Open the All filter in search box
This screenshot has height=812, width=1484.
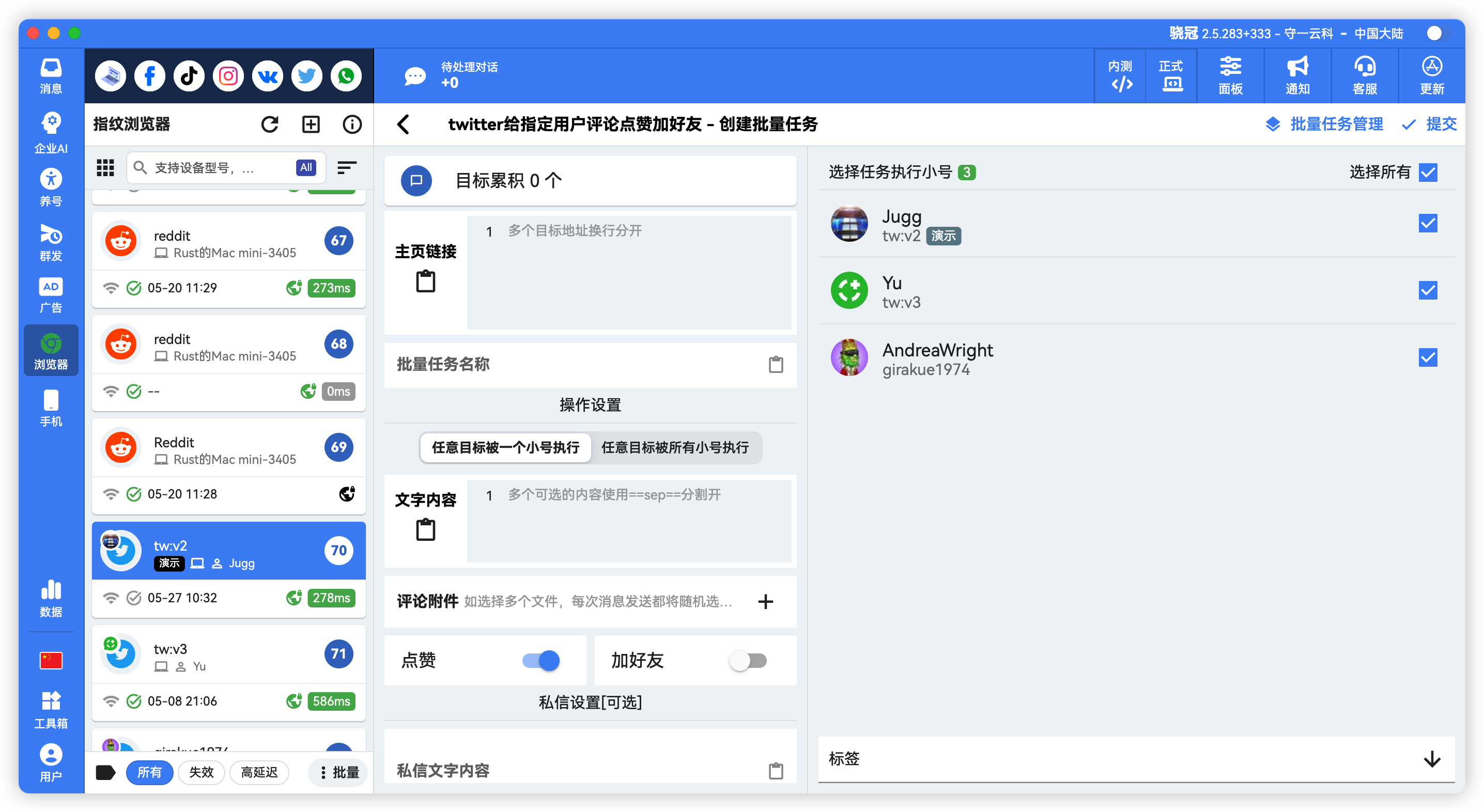(306, 167)
